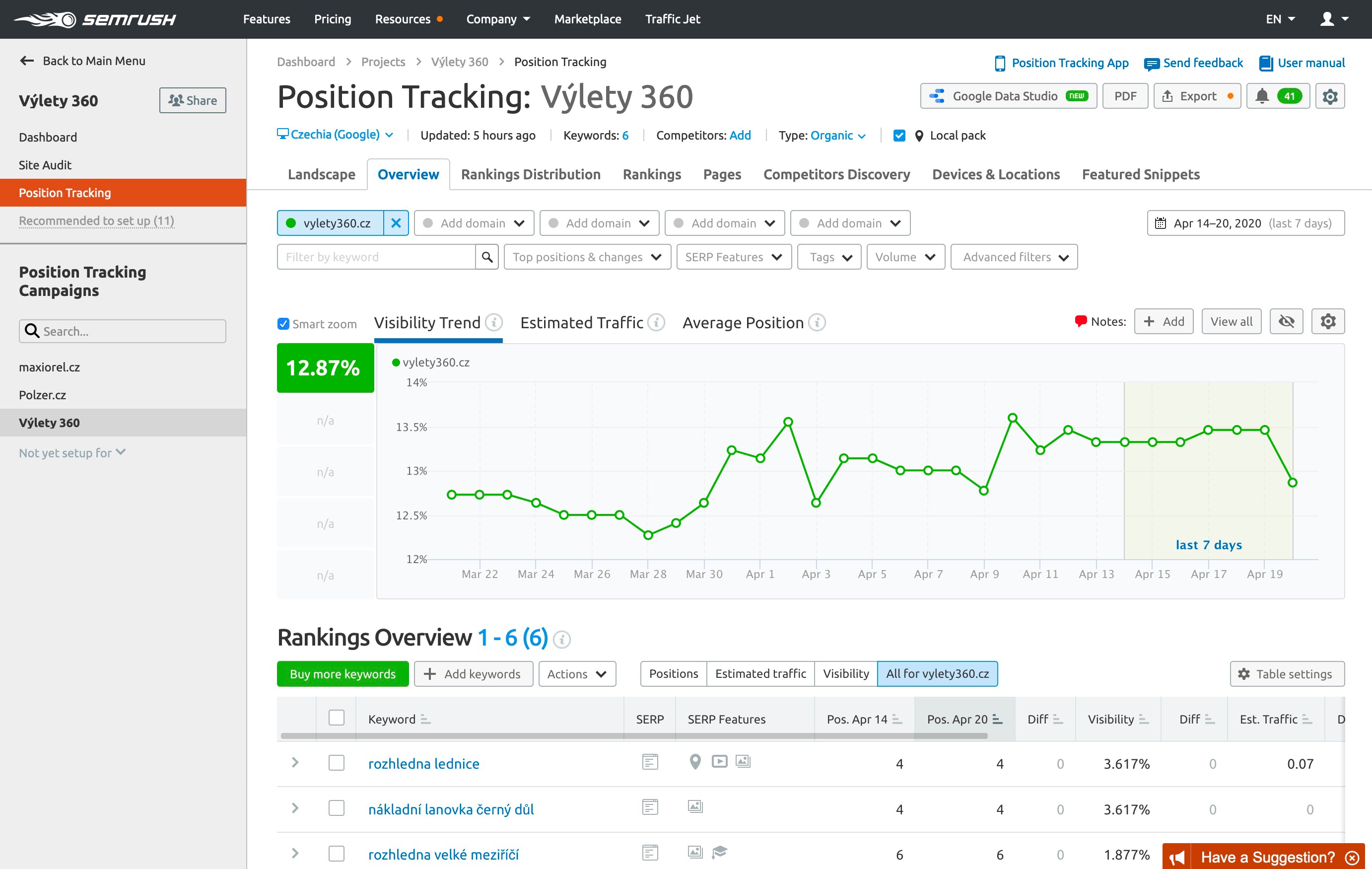
Task: Switch to the Featured Snippets tab
Action: (1141, 174)
